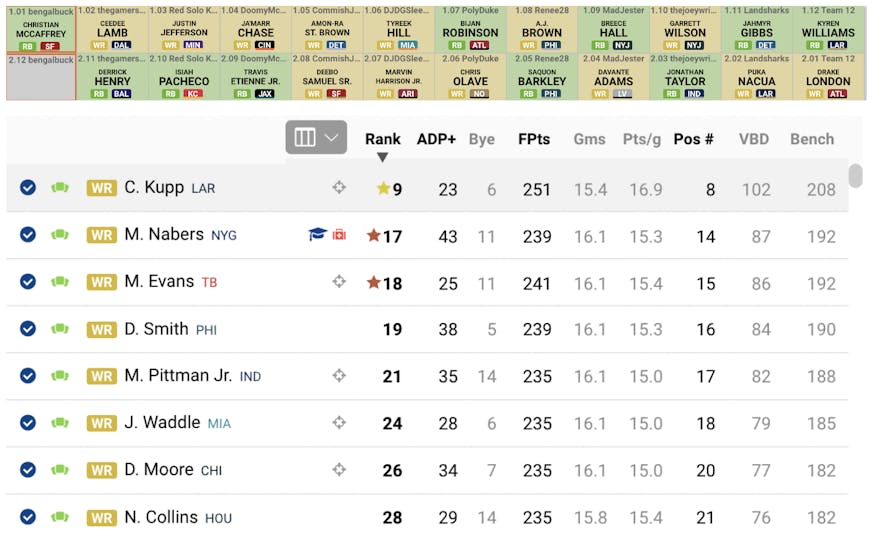Open the column layout dropdown
Viewport: 885px width, 541px height.
coord(316,137)
